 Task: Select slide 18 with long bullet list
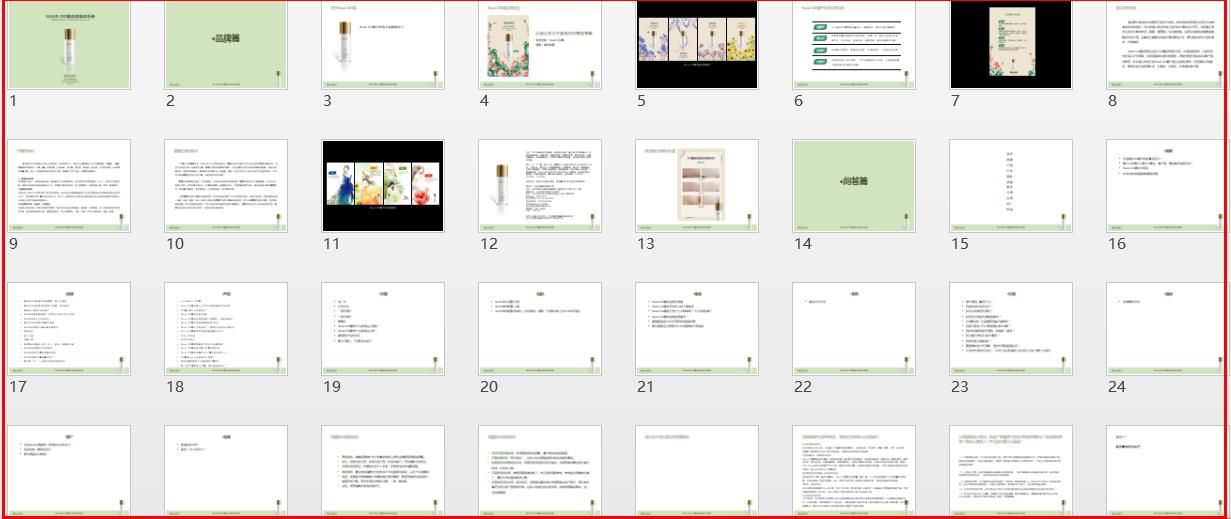(226, 329)
